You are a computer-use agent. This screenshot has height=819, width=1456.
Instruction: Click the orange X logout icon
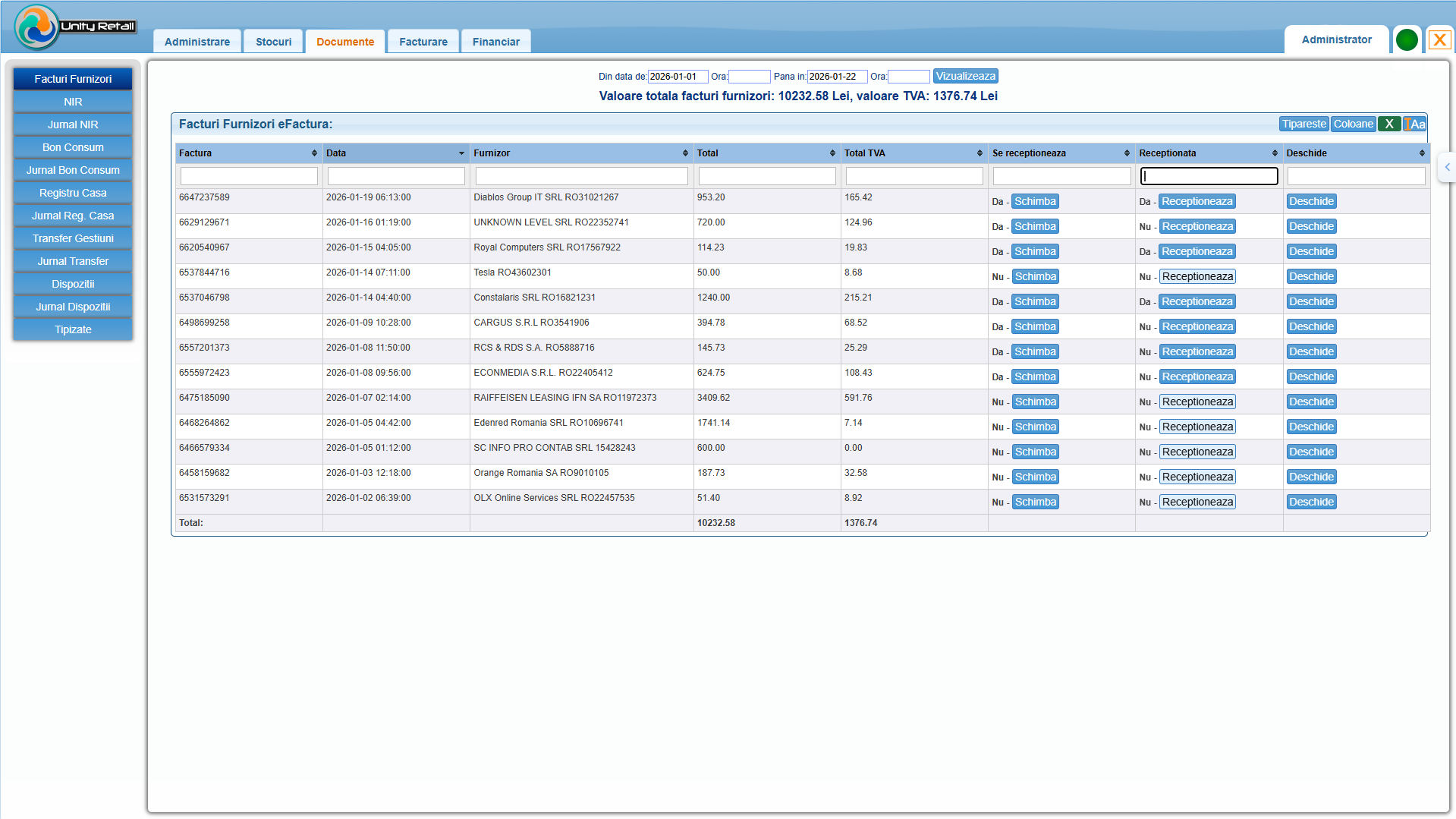[1439, 40]
